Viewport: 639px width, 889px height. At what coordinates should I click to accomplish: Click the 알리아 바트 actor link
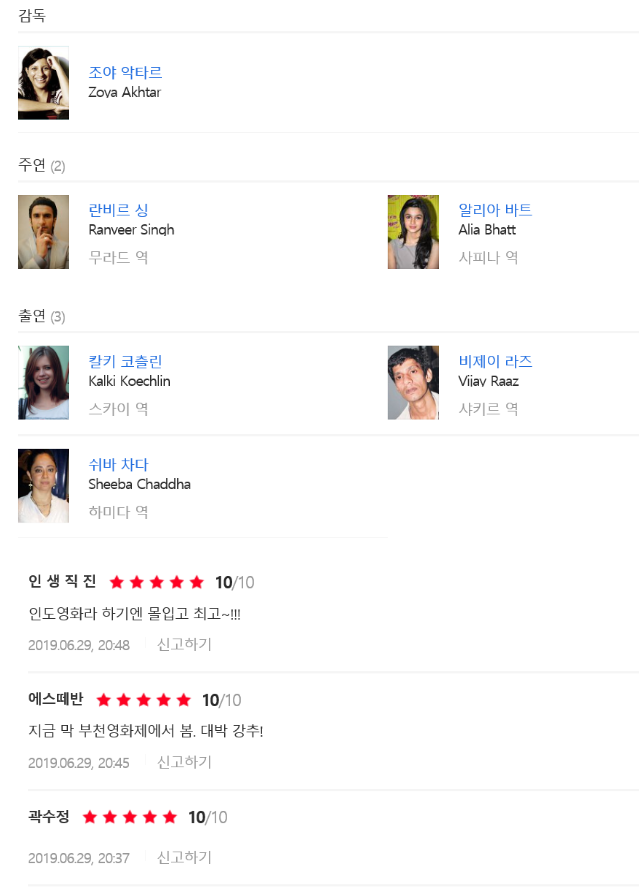point(495,209)
